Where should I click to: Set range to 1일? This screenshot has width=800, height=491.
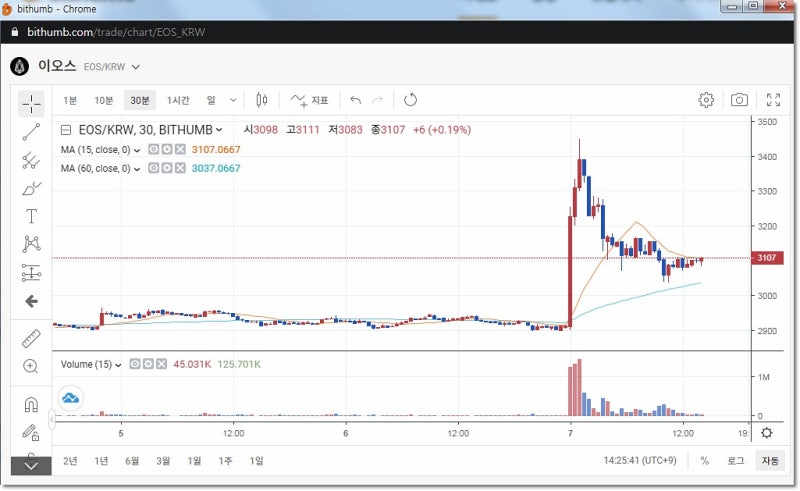256,461
